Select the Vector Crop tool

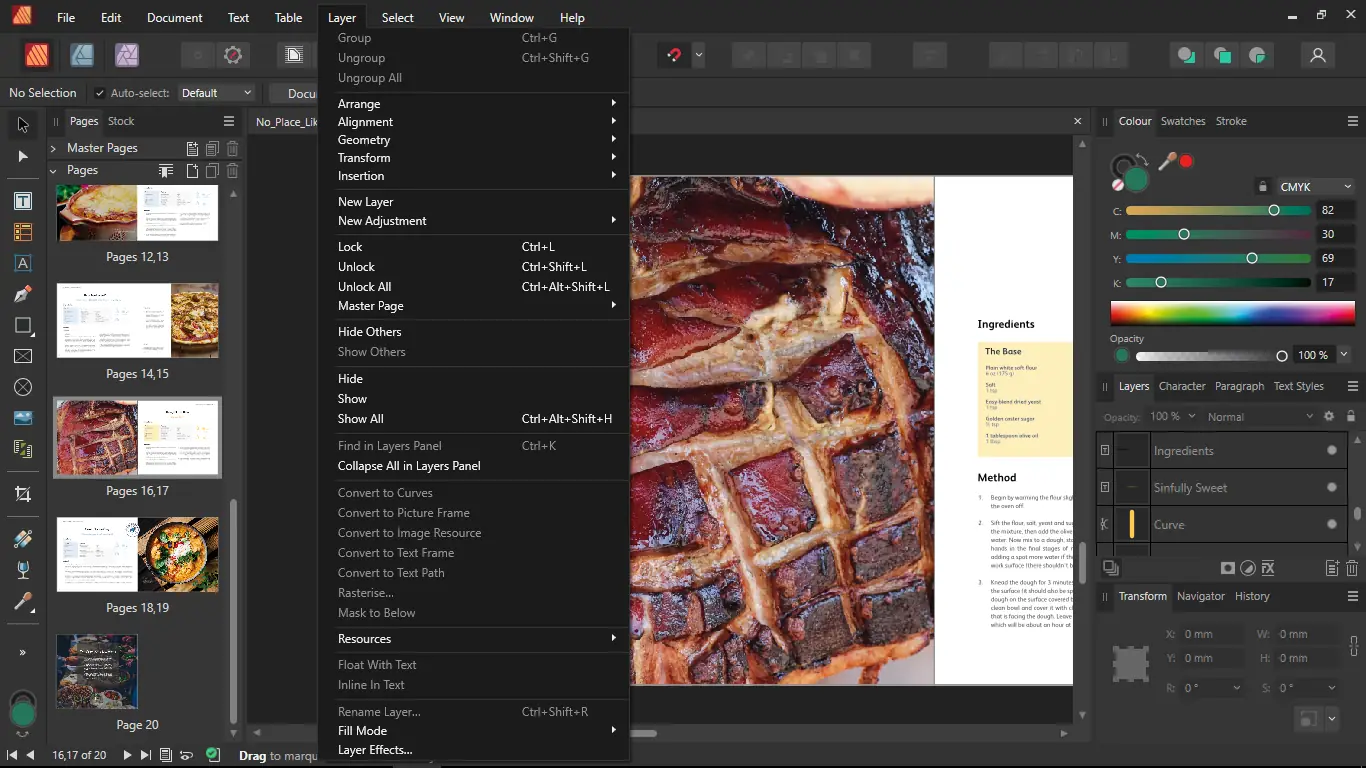pos(22,494)
